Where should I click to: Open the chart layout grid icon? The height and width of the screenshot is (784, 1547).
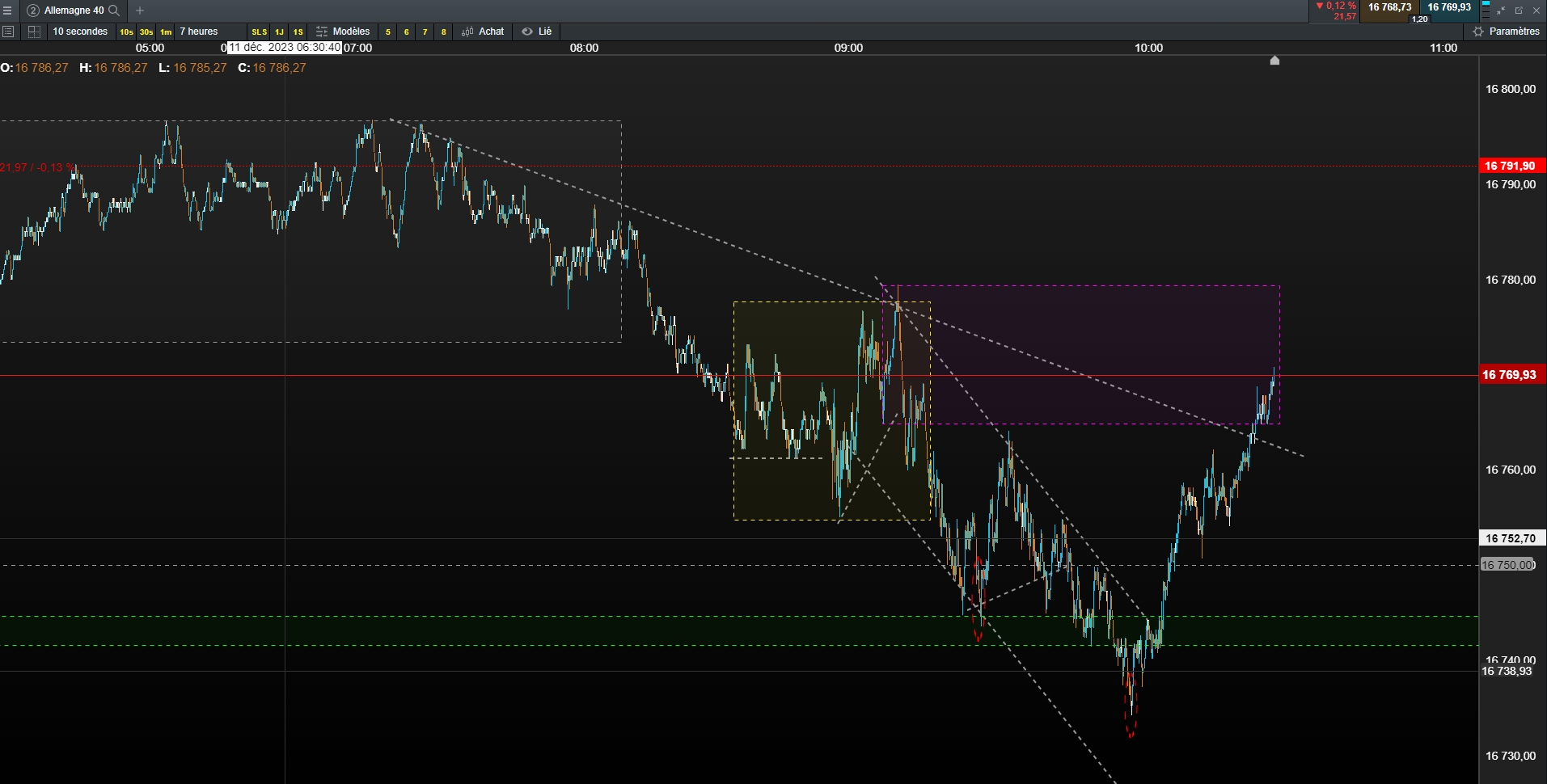click(34, 32)
